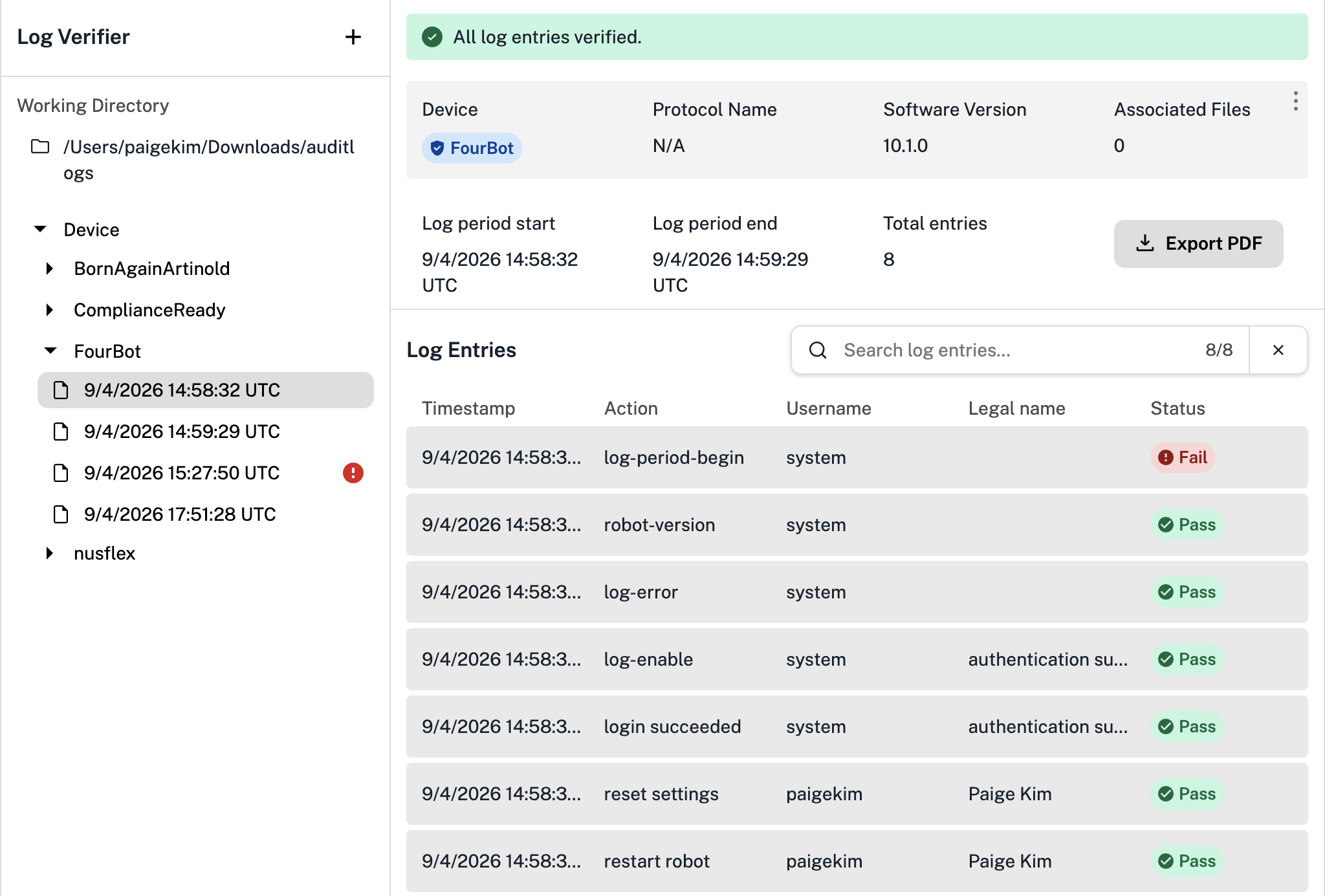The image size is (1325, 896).
Task: Expand the ComplianceReady node arrow
Action: click(x=50, y=310)
